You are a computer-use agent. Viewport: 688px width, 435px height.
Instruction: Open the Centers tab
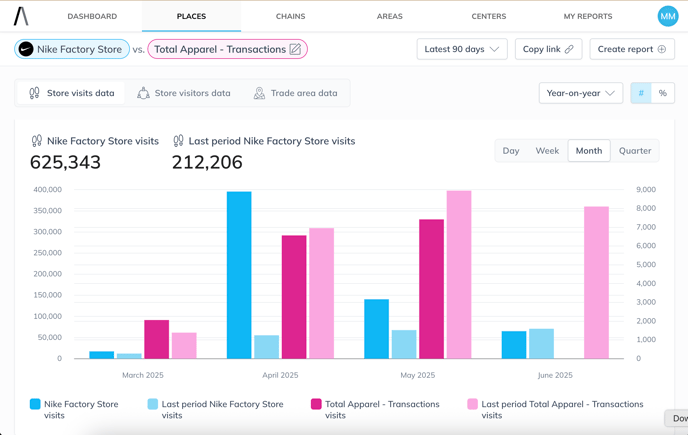[489, 16]
